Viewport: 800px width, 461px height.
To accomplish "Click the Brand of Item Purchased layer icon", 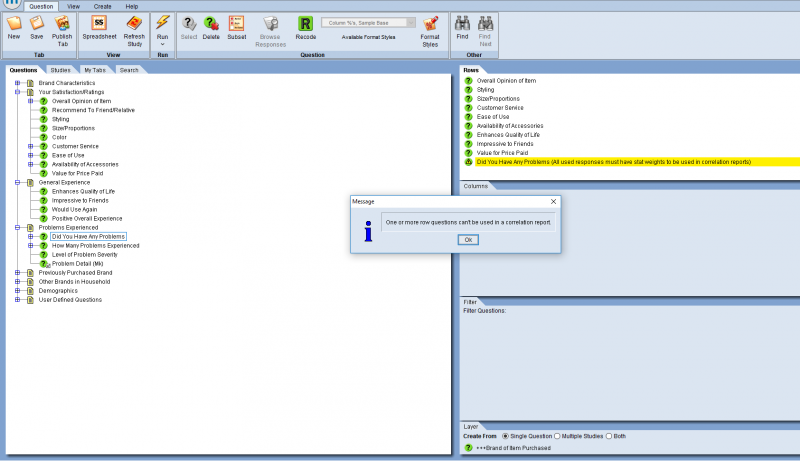I will pos(468,448).
